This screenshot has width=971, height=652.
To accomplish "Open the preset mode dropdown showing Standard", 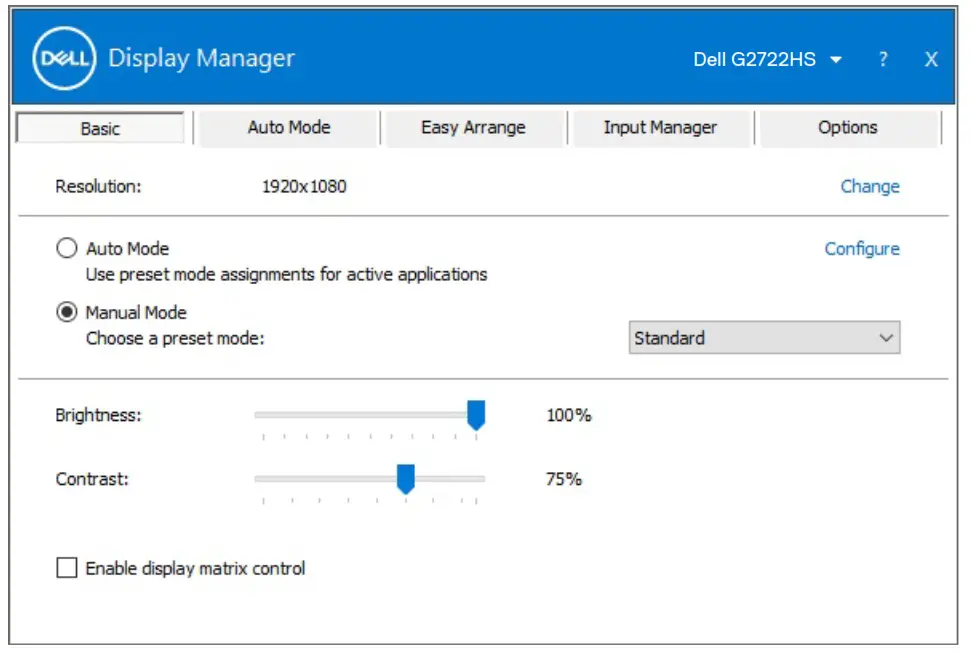I will tap(765, 338).
